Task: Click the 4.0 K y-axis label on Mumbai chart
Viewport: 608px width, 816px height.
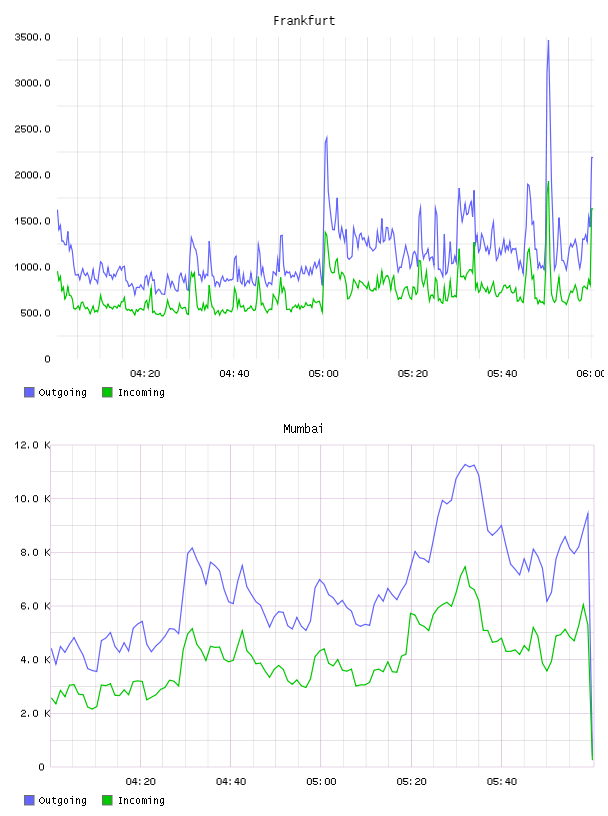Action: pos(35,659)
